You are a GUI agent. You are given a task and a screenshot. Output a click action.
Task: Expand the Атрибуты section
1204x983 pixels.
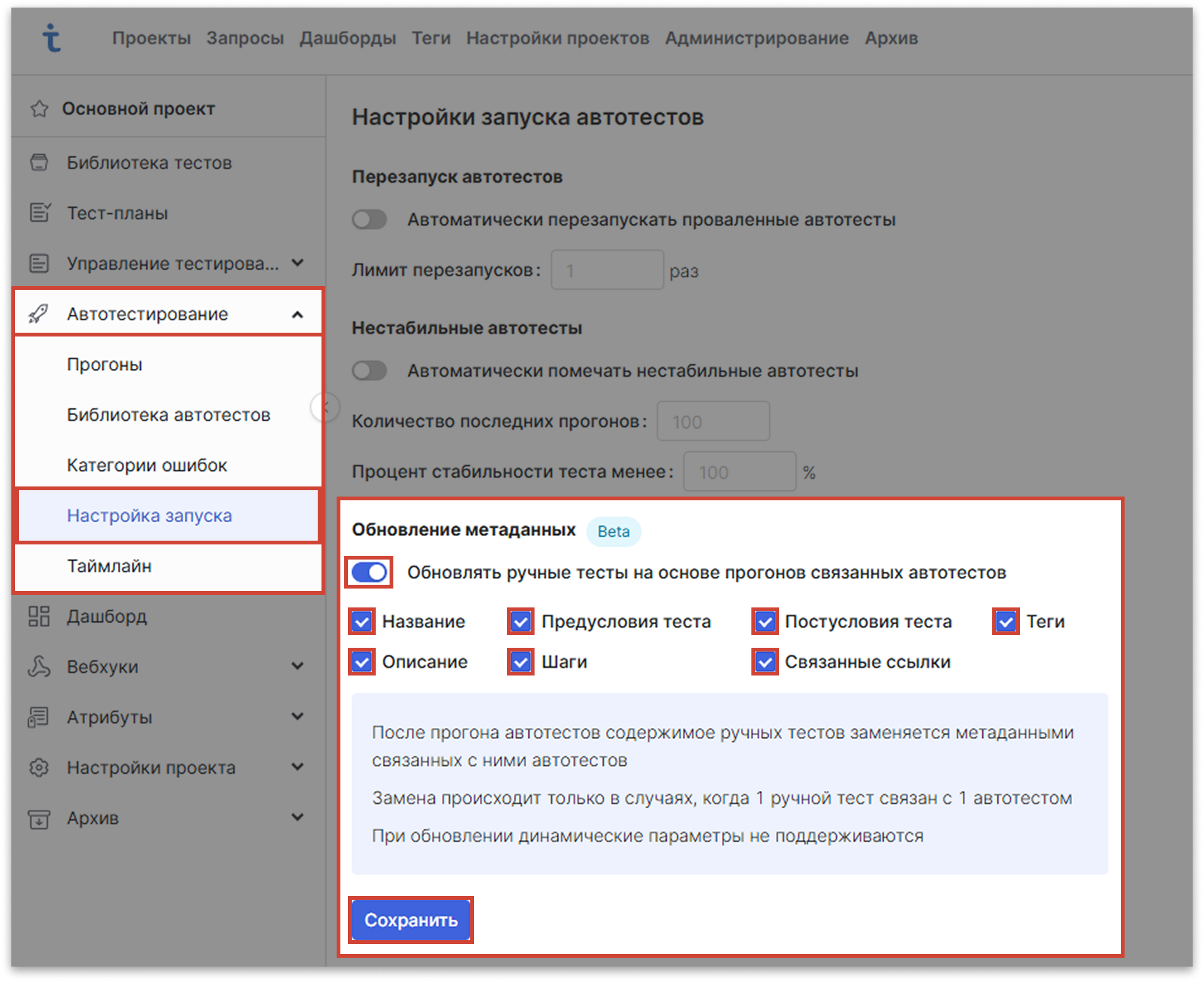[x=297, y=716]
